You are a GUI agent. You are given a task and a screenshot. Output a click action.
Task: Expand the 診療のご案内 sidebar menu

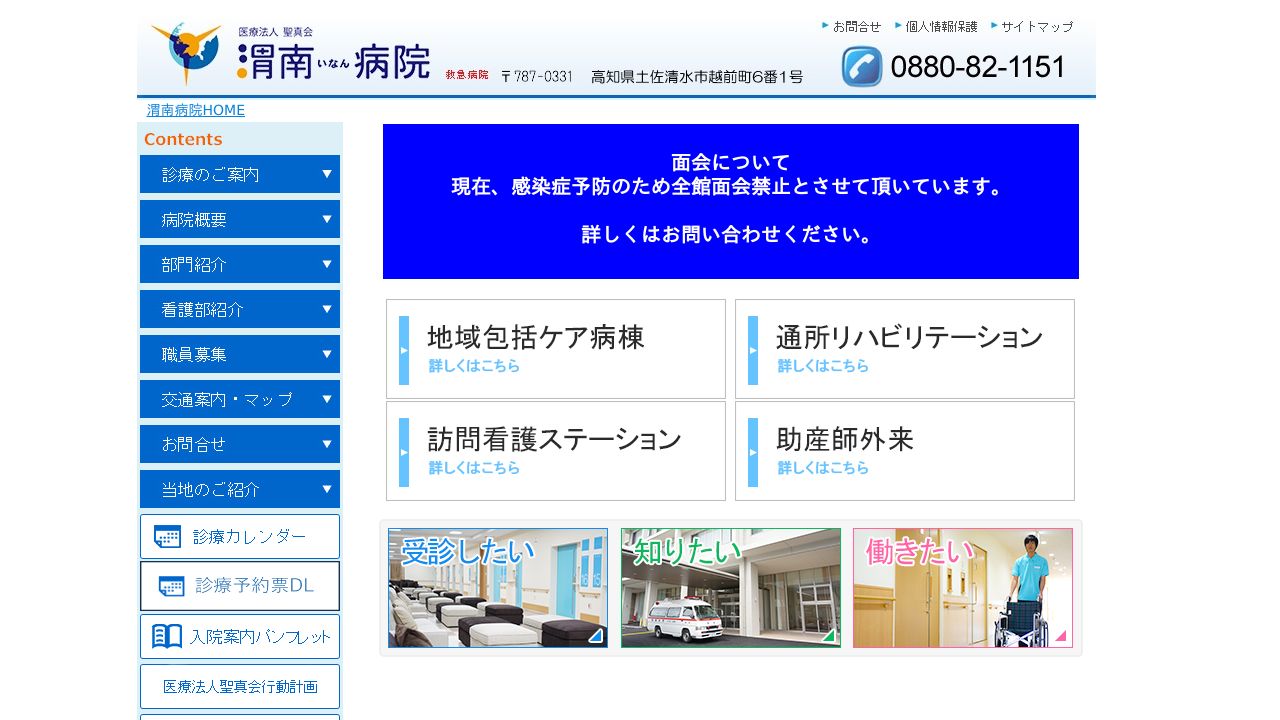239,174
